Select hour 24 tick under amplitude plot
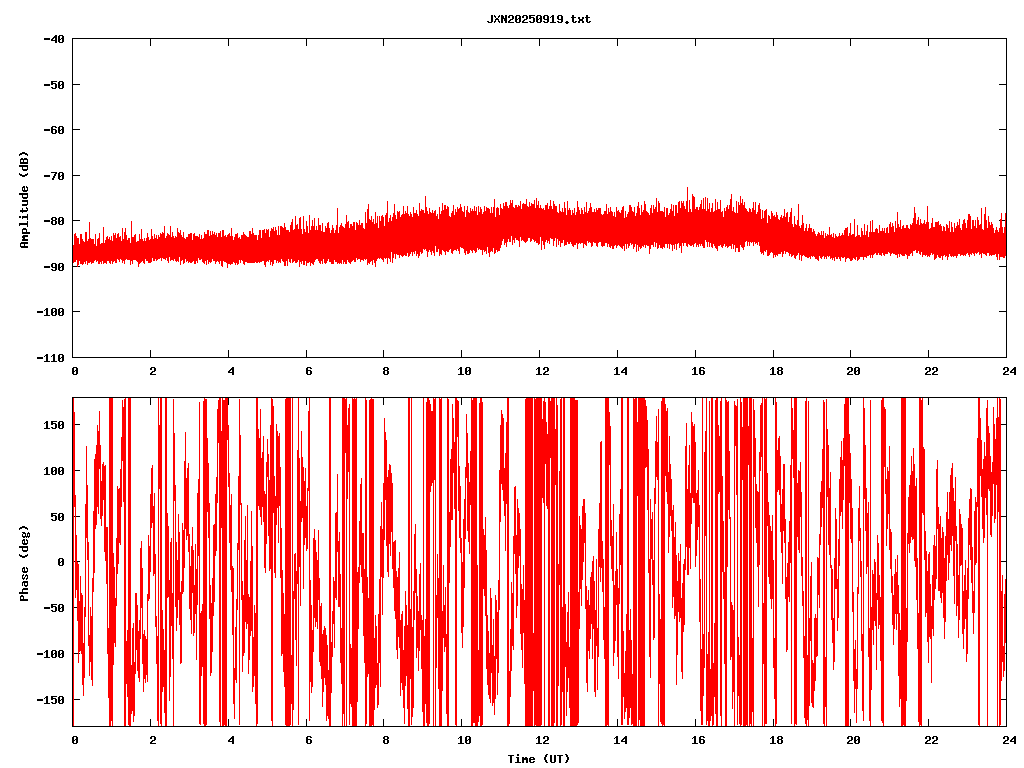 (x=1006, y=371)
